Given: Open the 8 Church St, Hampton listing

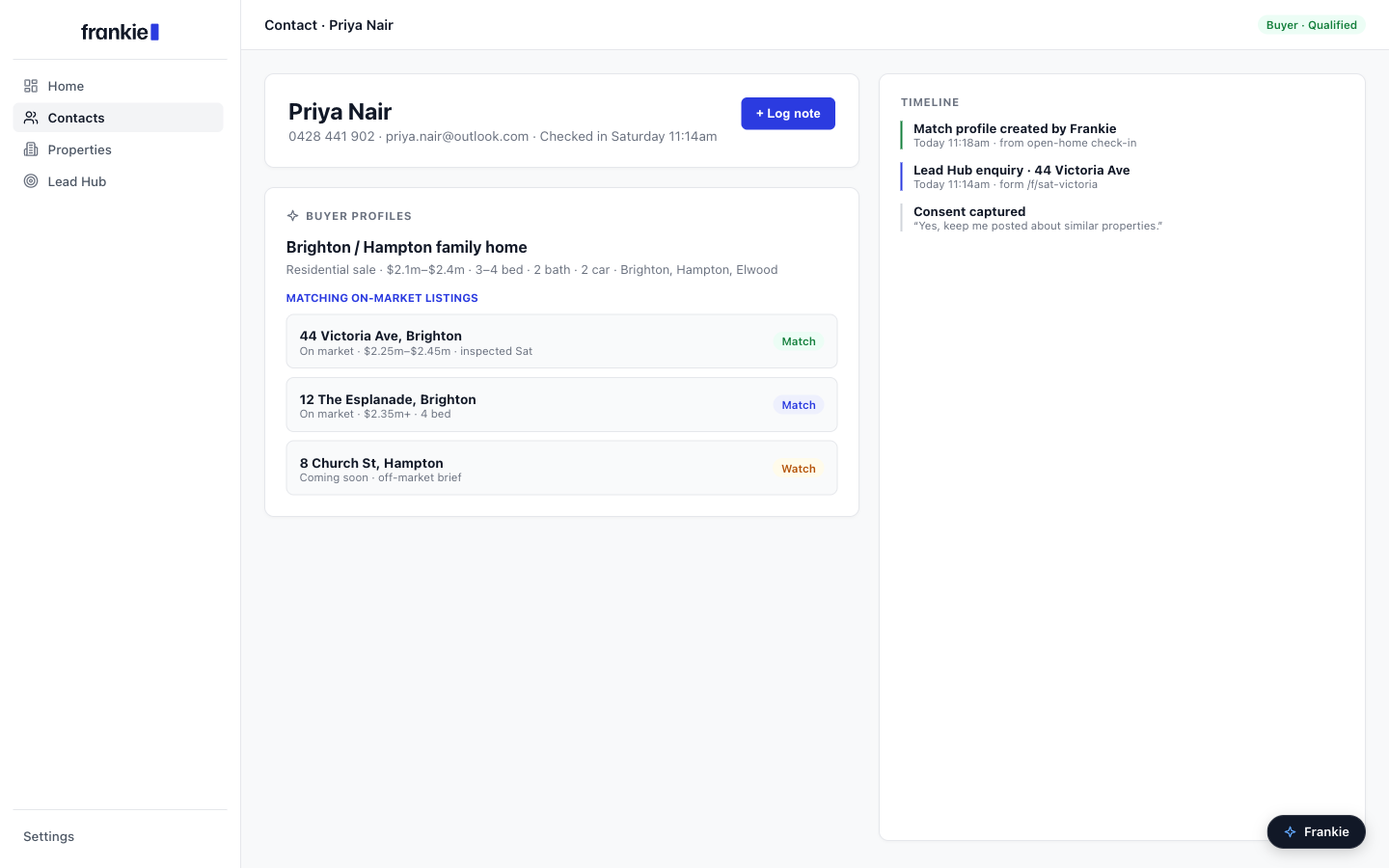Looking at the screenshot, I should 561,469.
